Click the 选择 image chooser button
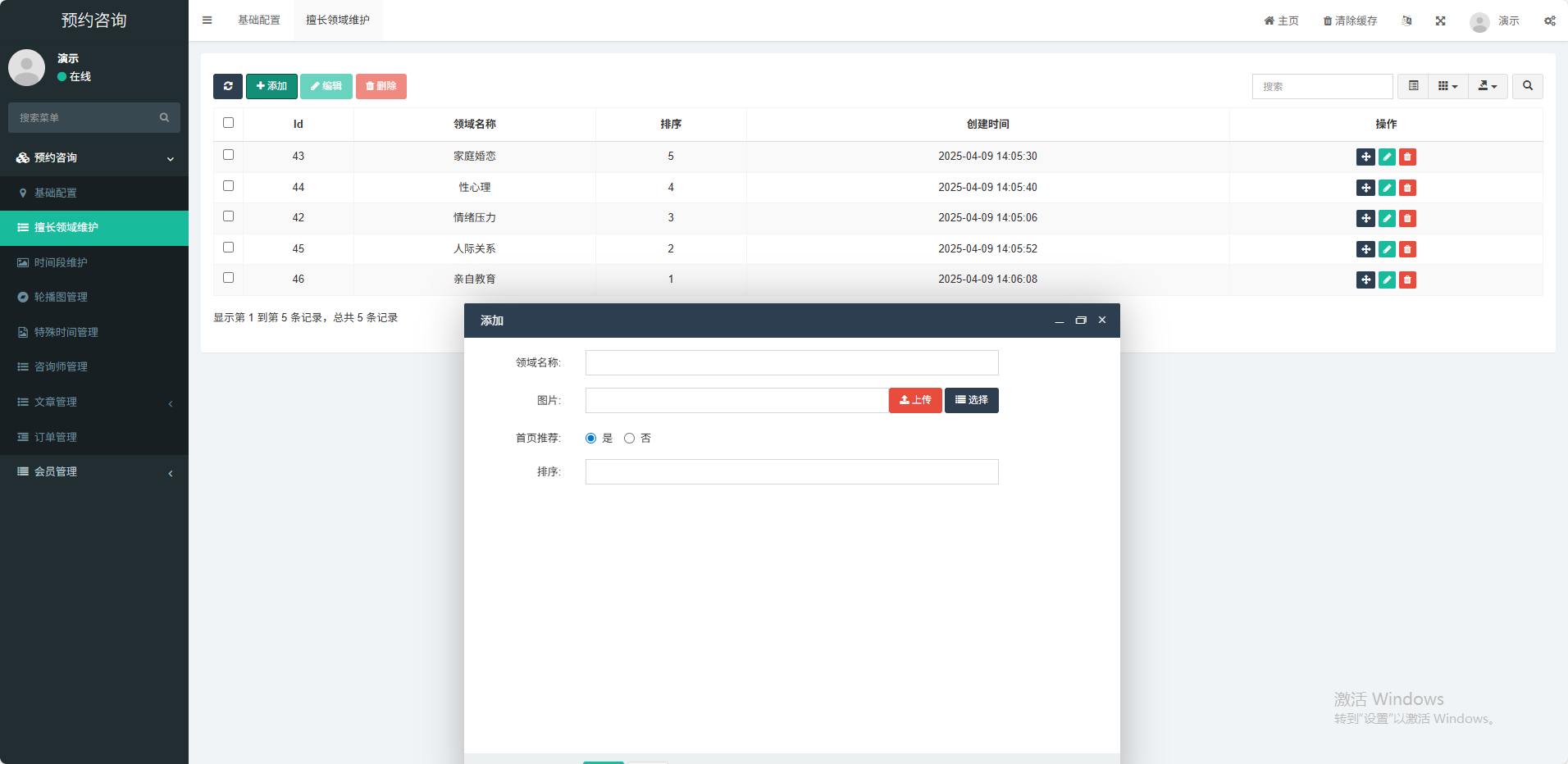 (x=971, y=400)
